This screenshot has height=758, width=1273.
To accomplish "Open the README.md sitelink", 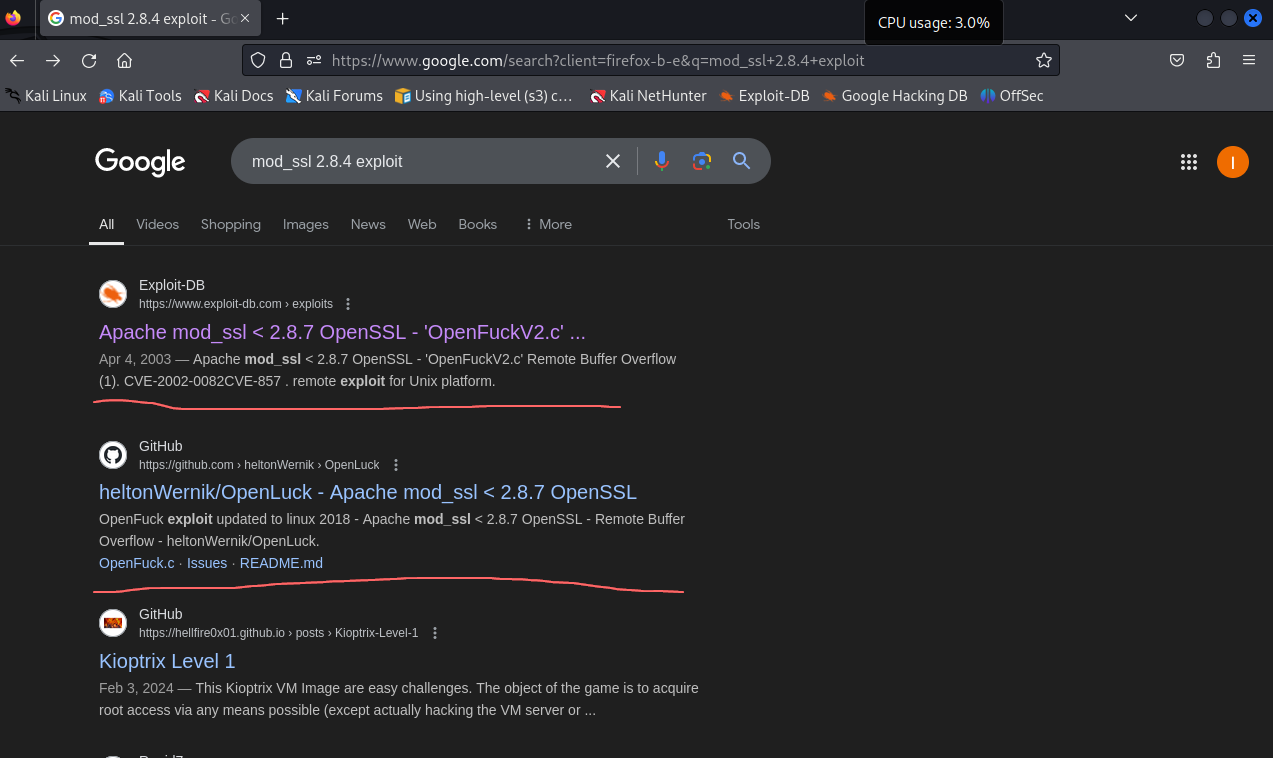I will point(281,563).
